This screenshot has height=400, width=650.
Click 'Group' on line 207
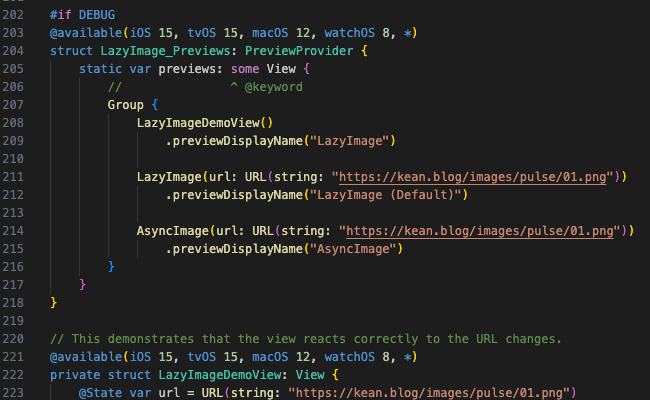[x=126, y=105]
